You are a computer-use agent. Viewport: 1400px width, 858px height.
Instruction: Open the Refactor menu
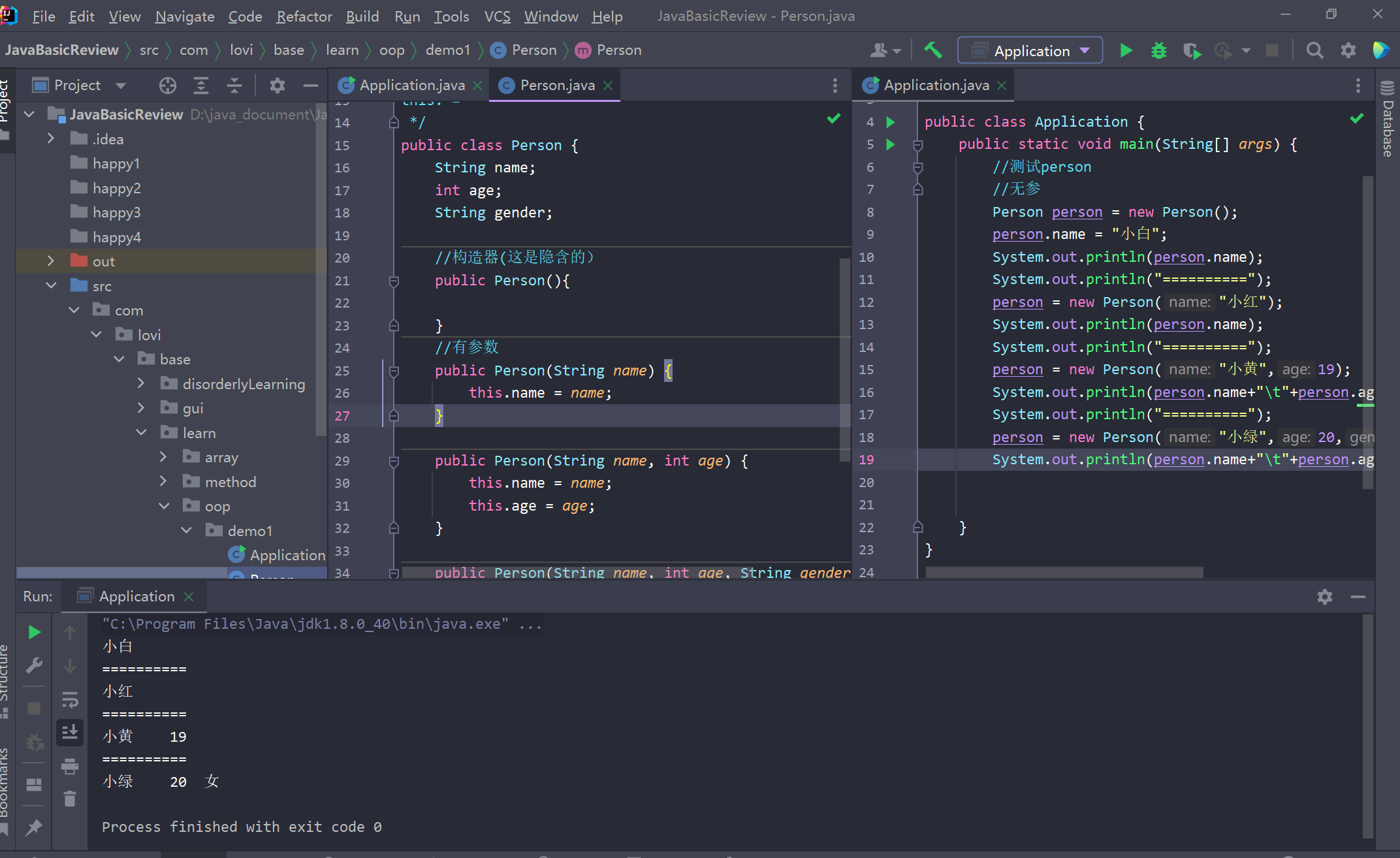point(304,16)
